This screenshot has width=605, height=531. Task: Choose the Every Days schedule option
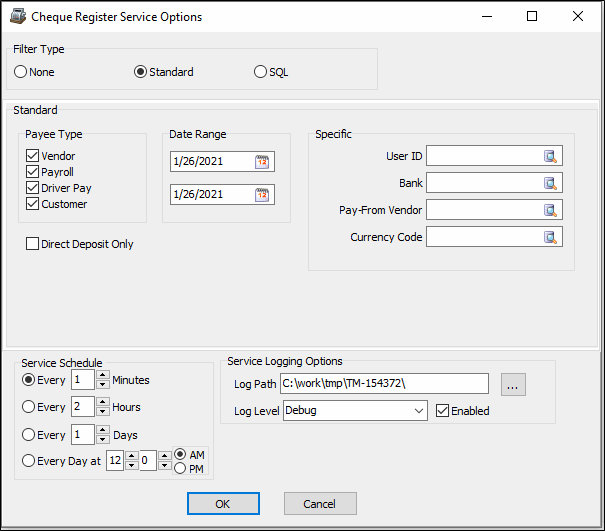coord(28,435)
